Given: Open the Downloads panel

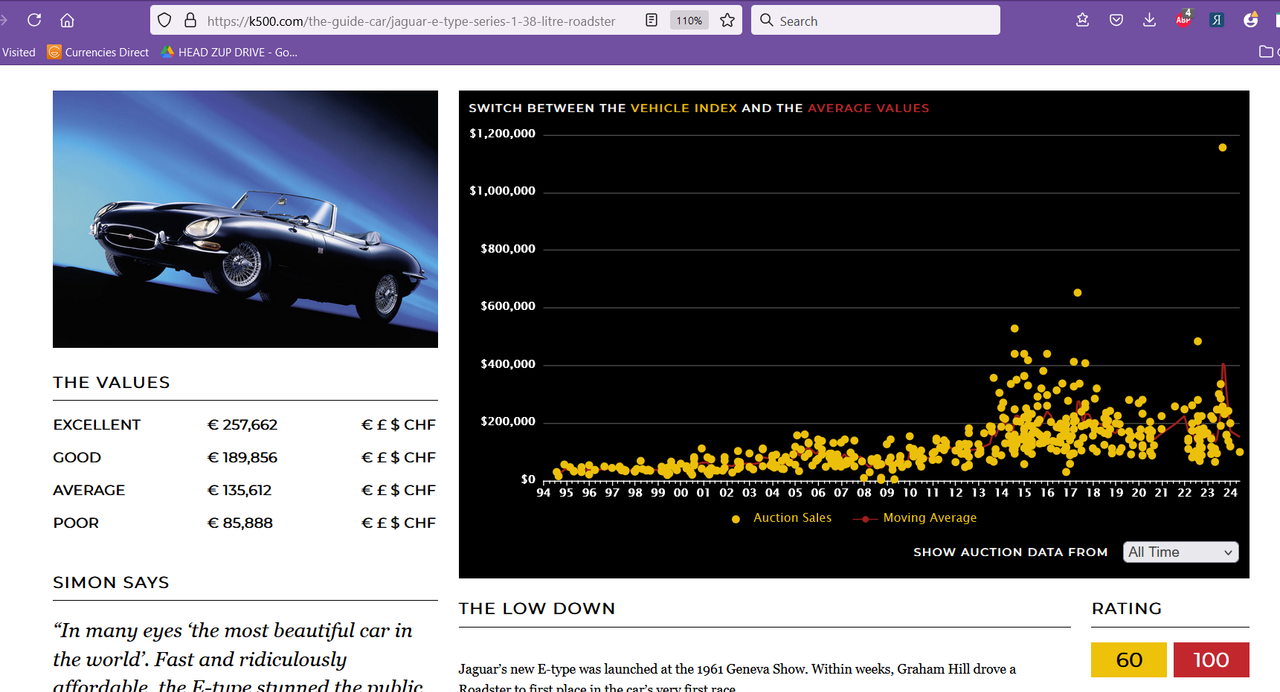Looking at the screenshot, I should coord(1149,20).
